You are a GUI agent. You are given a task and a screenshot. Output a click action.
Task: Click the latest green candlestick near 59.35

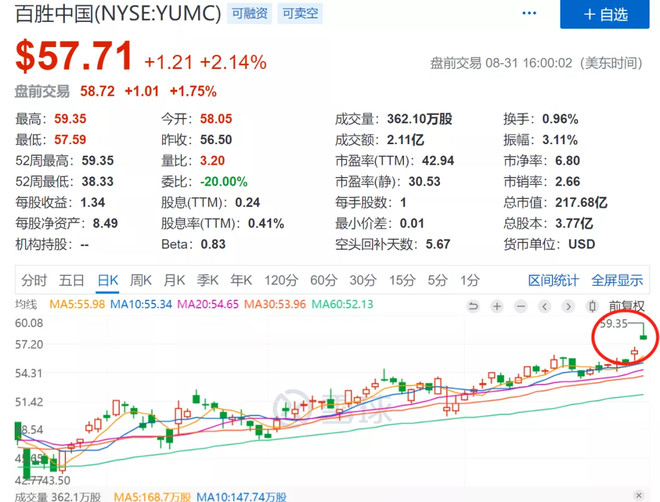643,337
